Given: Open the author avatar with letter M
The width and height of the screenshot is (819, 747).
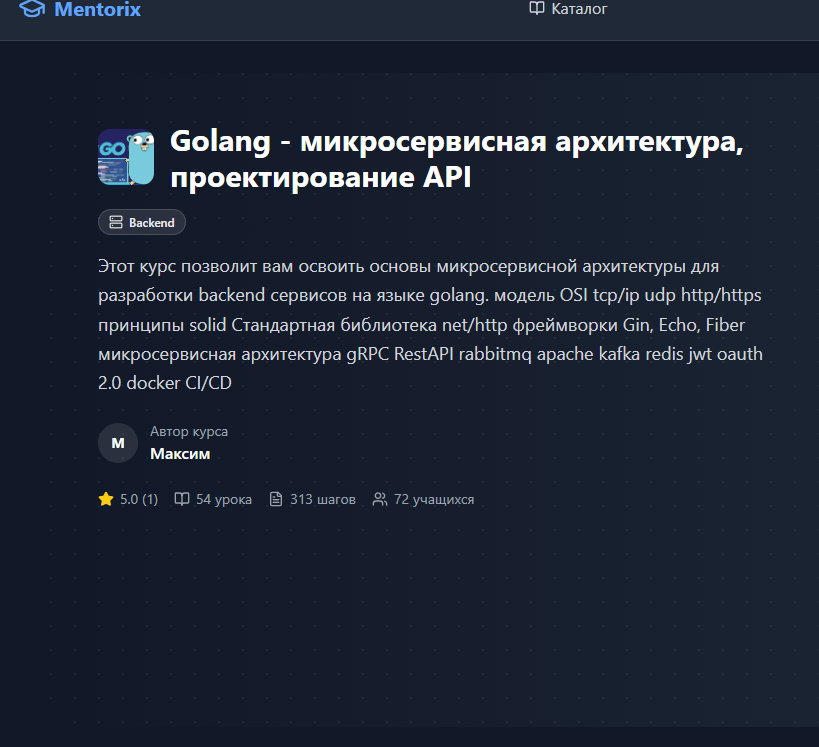Looking at the screenshot, I should click(x=118, y=443).
